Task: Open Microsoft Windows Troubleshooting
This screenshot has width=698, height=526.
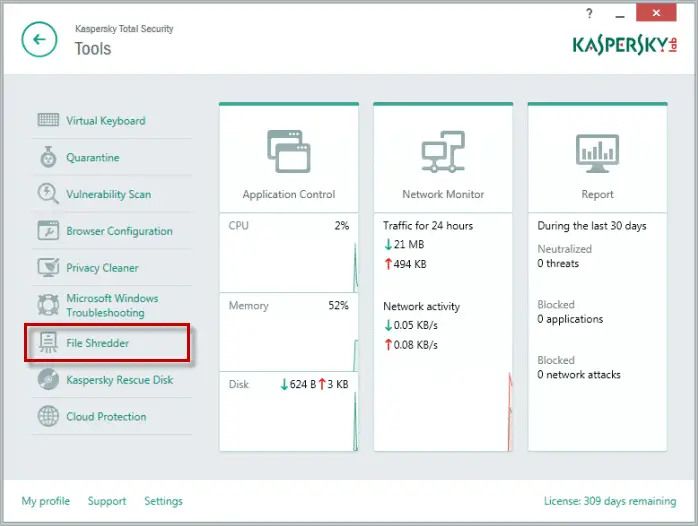Action: point(112,305)
